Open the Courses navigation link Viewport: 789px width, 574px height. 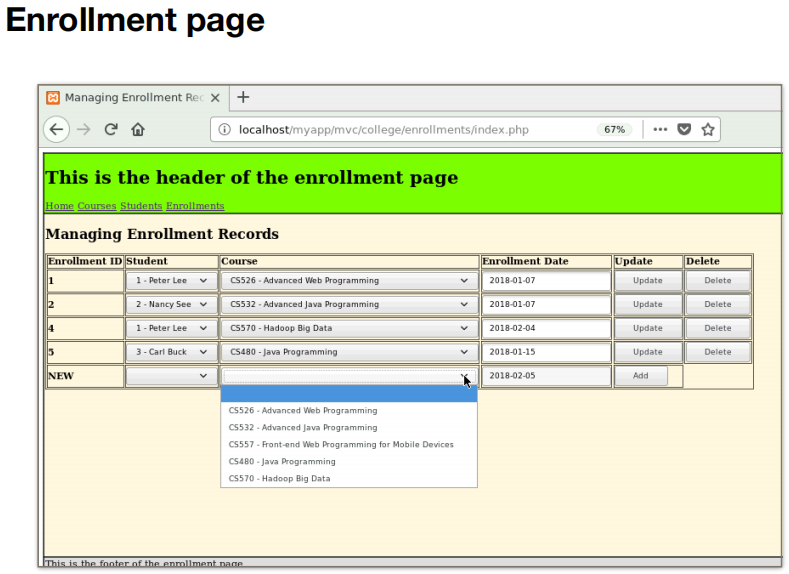click(97, 206)
